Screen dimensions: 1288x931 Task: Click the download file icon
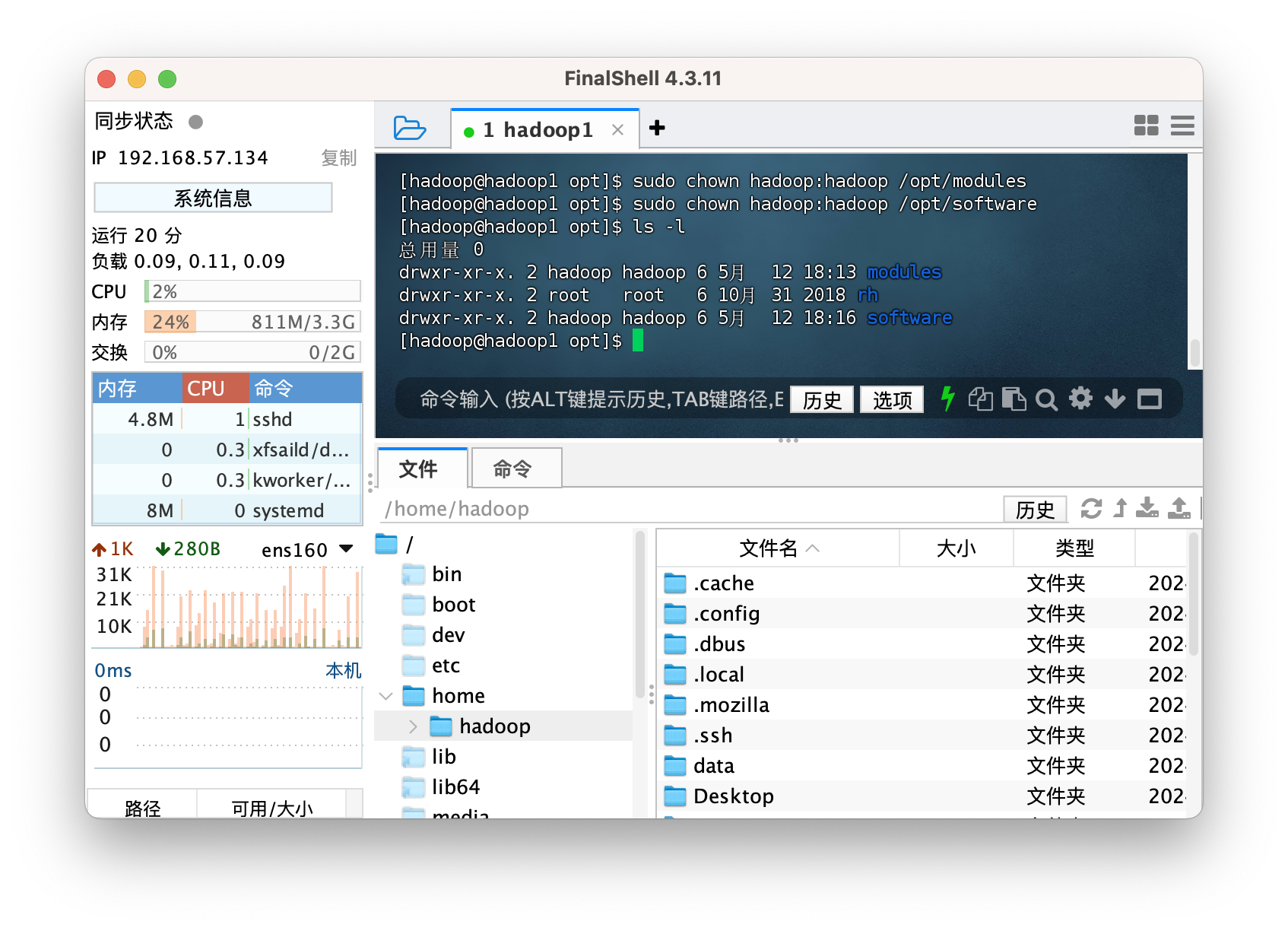coord(1147,508)
